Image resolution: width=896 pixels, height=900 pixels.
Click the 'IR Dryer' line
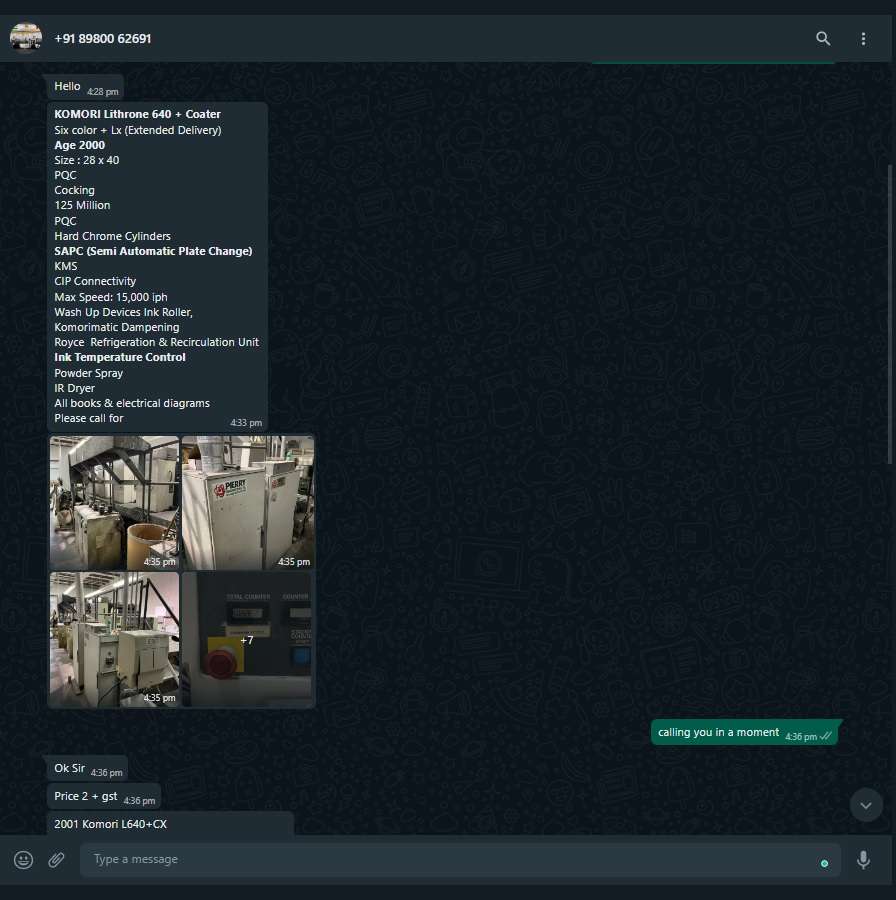(74, 388)
